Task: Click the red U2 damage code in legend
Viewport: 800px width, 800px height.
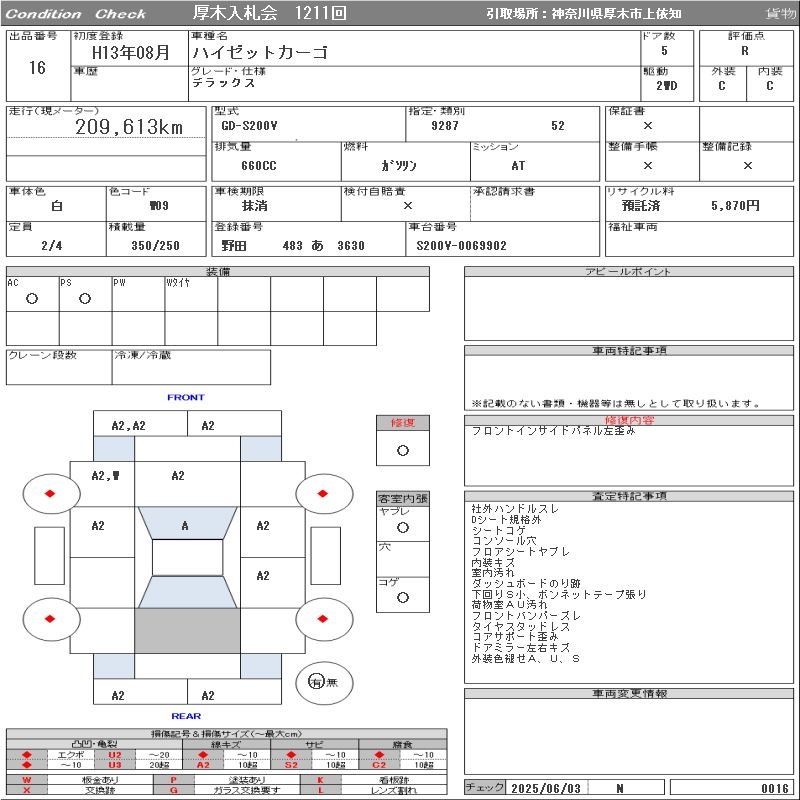Action: [x=115, y=754]
